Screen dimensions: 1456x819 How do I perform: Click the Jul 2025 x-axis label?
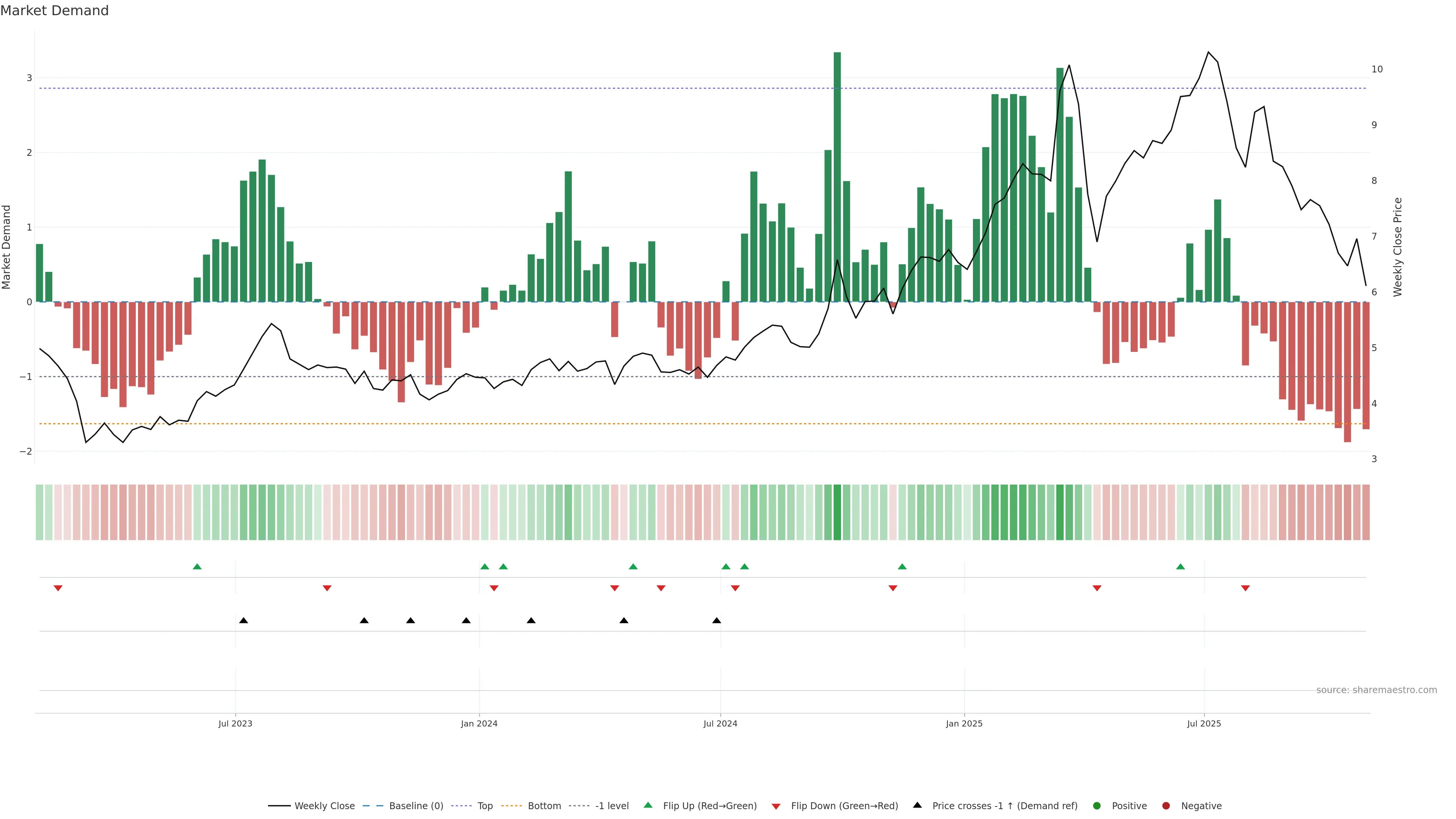(1204, 723)
